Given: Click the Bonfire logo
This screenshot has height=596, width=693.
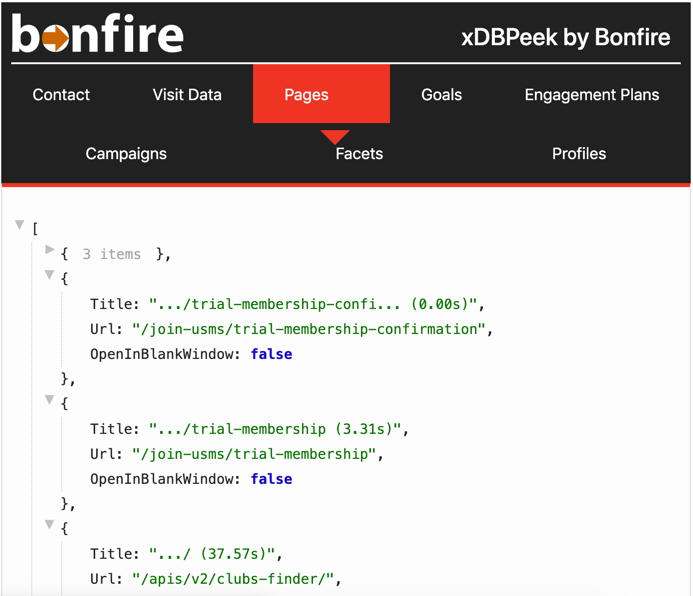Looking at the screenshot, I should pos(97,33).
